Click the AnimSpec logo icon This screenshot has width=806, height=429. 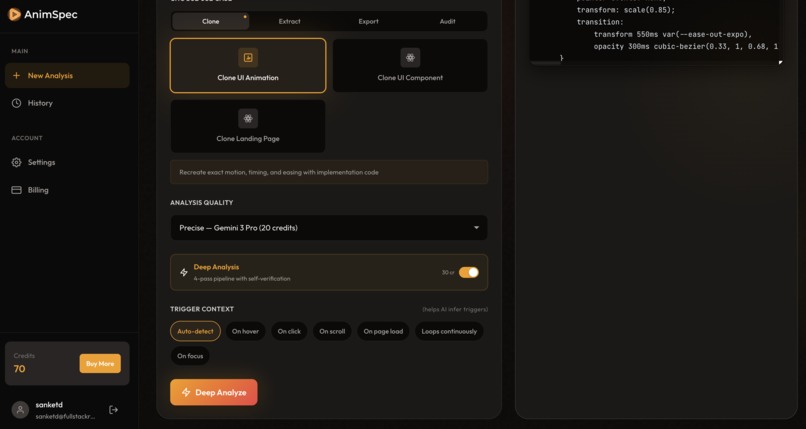14,14
